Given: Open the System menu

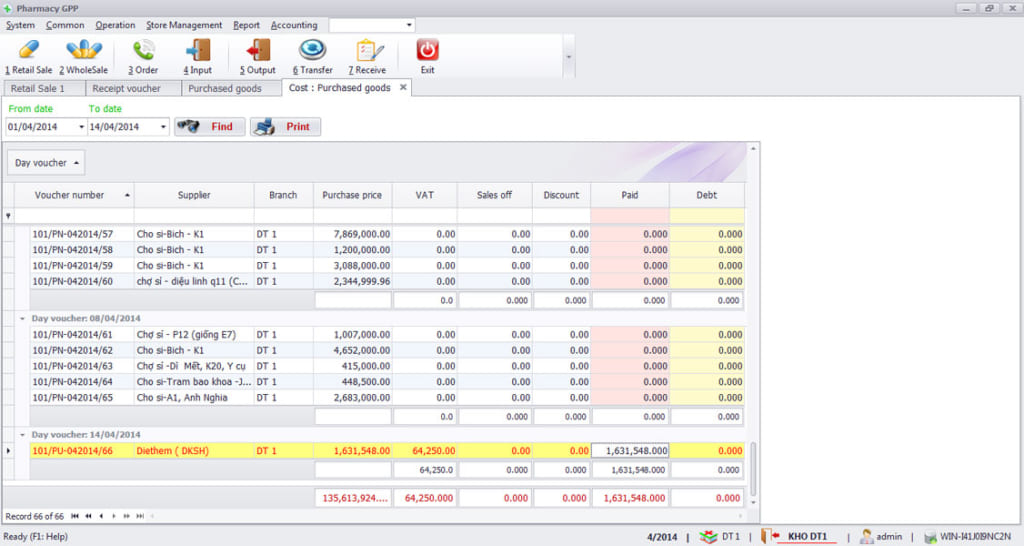Looking at the screenshot, I should tap(20, 25).
